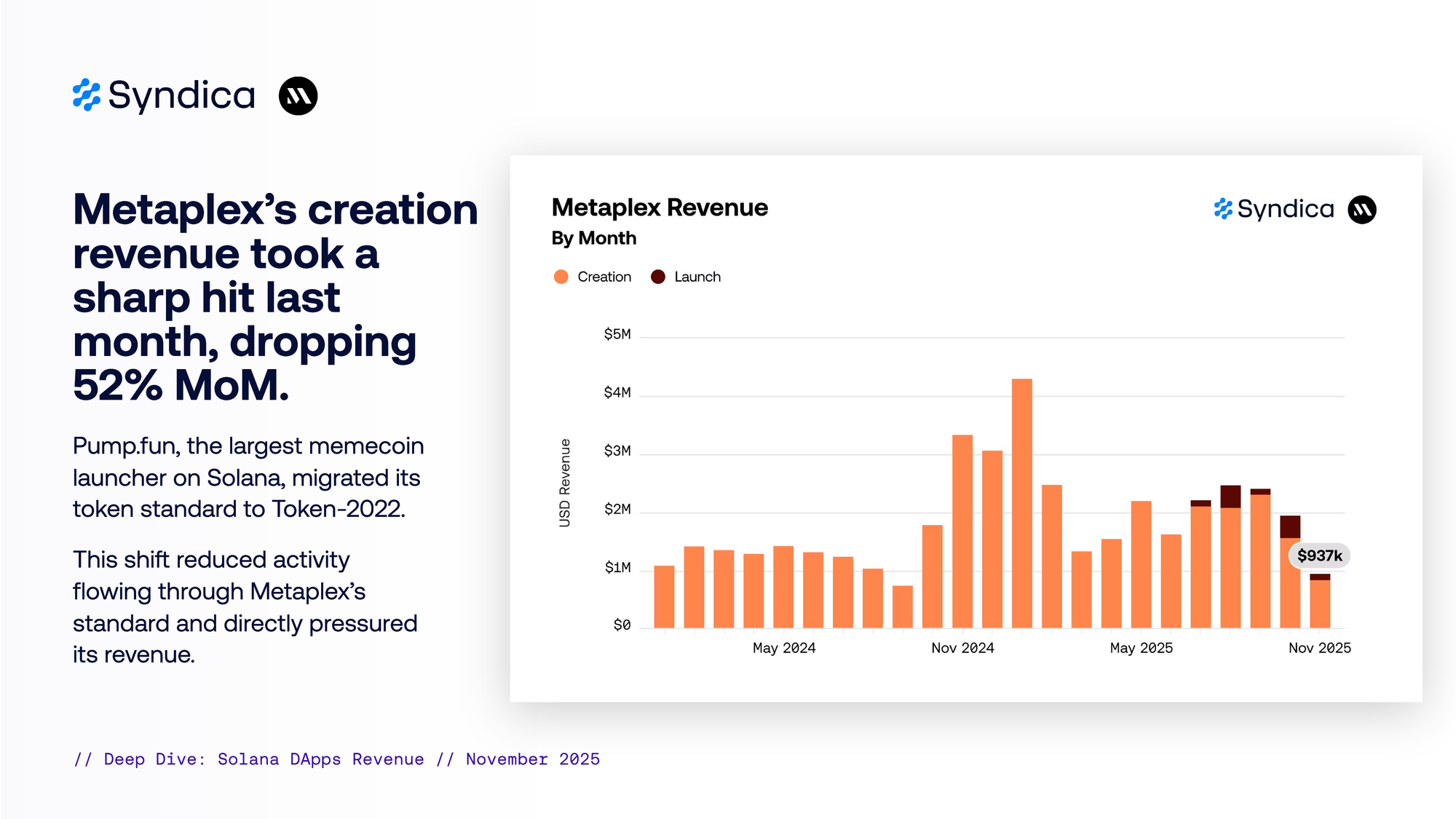This screenshot has width=1456, height=819.
Task: Click the $5M y-axis label
Action: pos(617,334)
